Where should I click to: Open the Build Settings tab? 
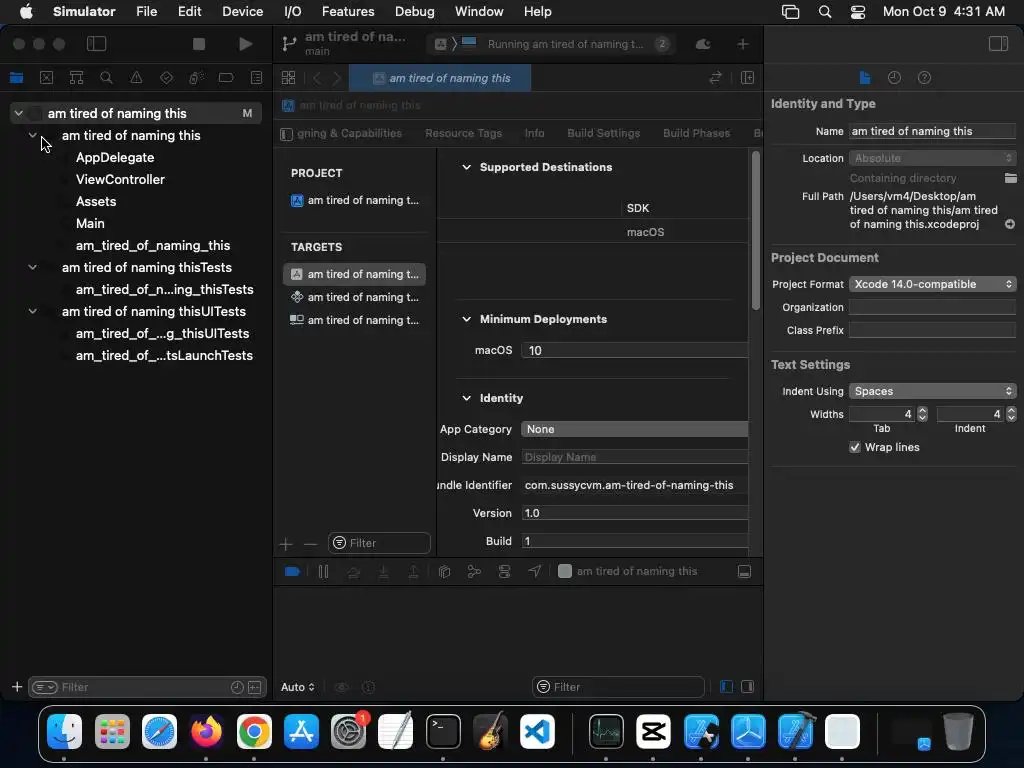pos(603,133)
